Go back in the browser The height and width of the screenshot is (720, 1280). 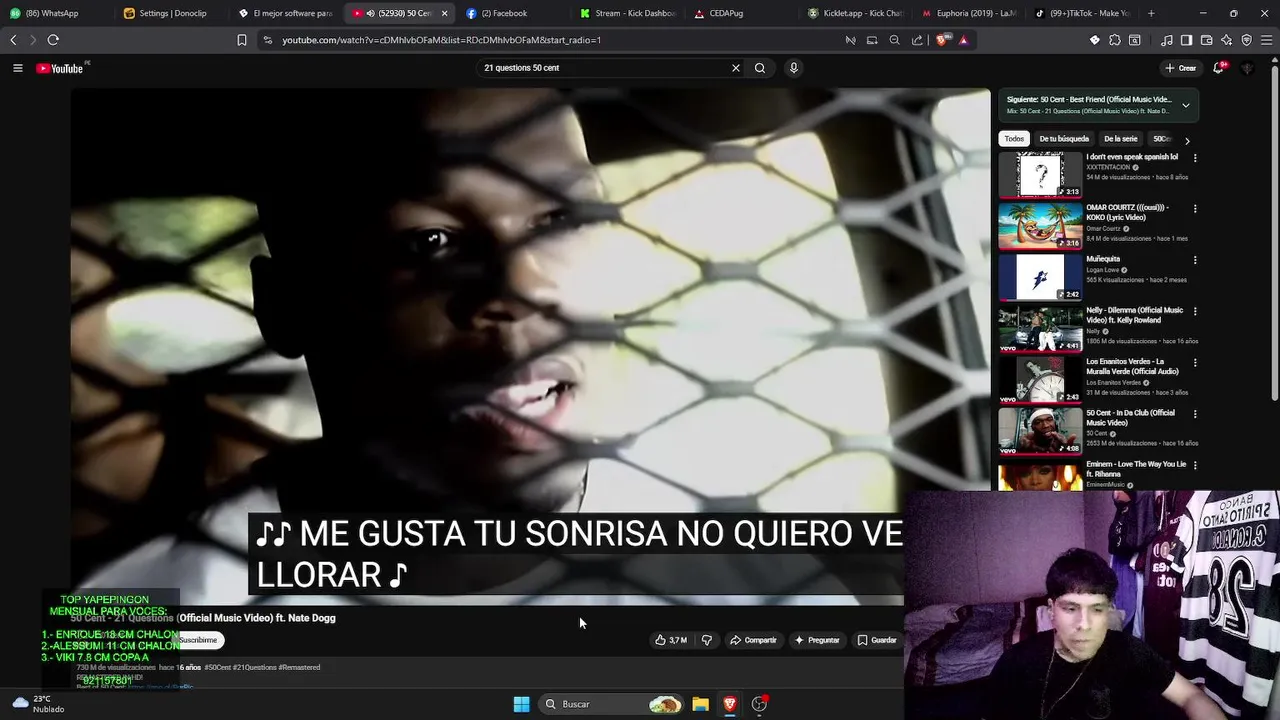[13, 40]
